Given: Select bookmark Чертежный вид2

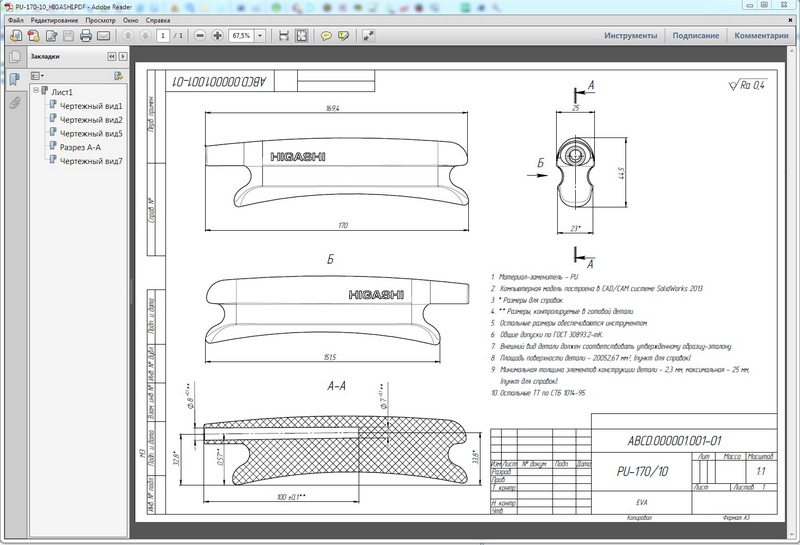Looking at the screenshot, I should pos(91,119).
